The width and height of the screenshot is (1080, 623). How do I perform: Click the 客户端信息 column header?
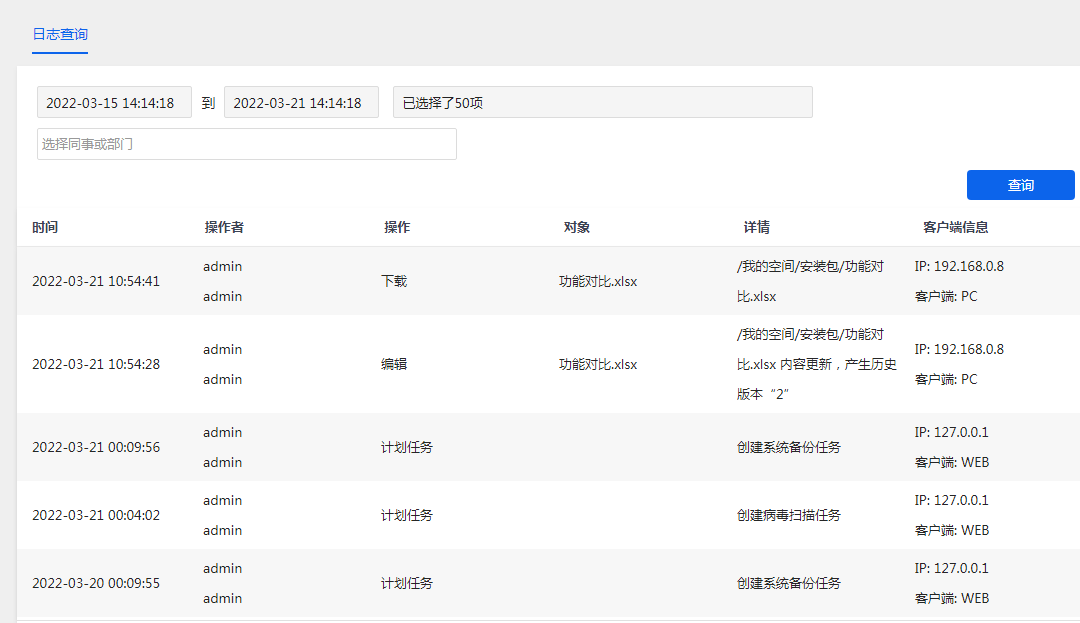point(955,227)
